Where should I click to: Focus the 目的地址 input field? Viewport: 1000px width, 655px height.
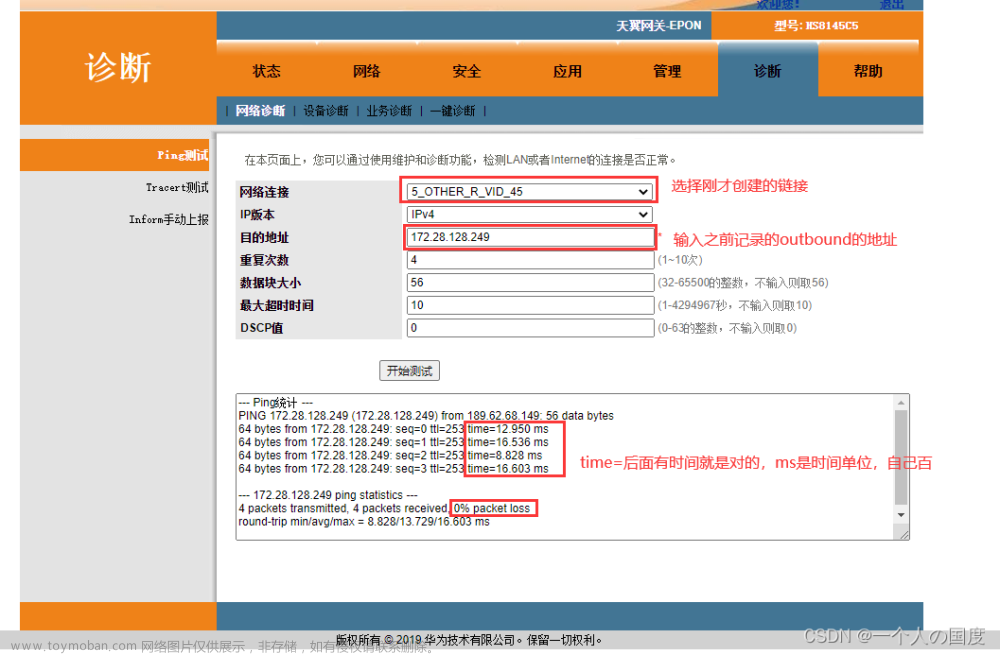531,237
